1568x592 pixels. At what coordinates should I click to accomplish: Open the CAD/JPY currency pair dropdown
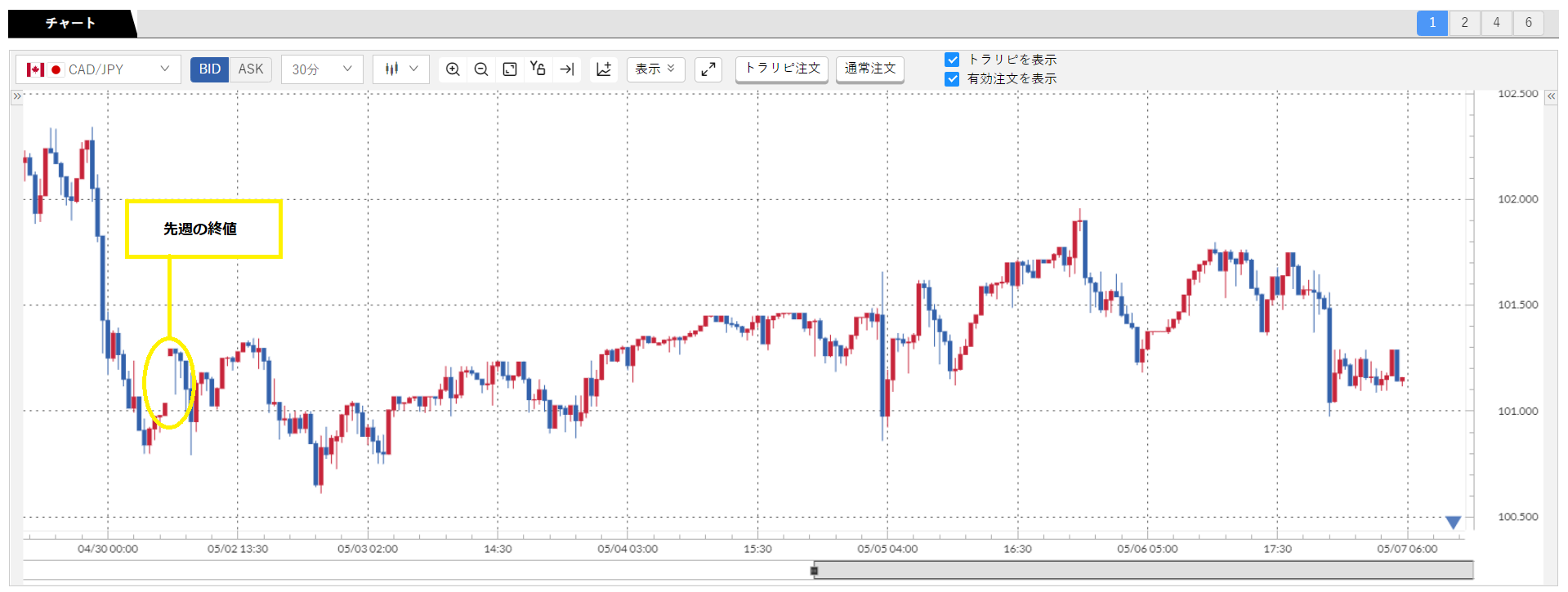coord(99,69)
